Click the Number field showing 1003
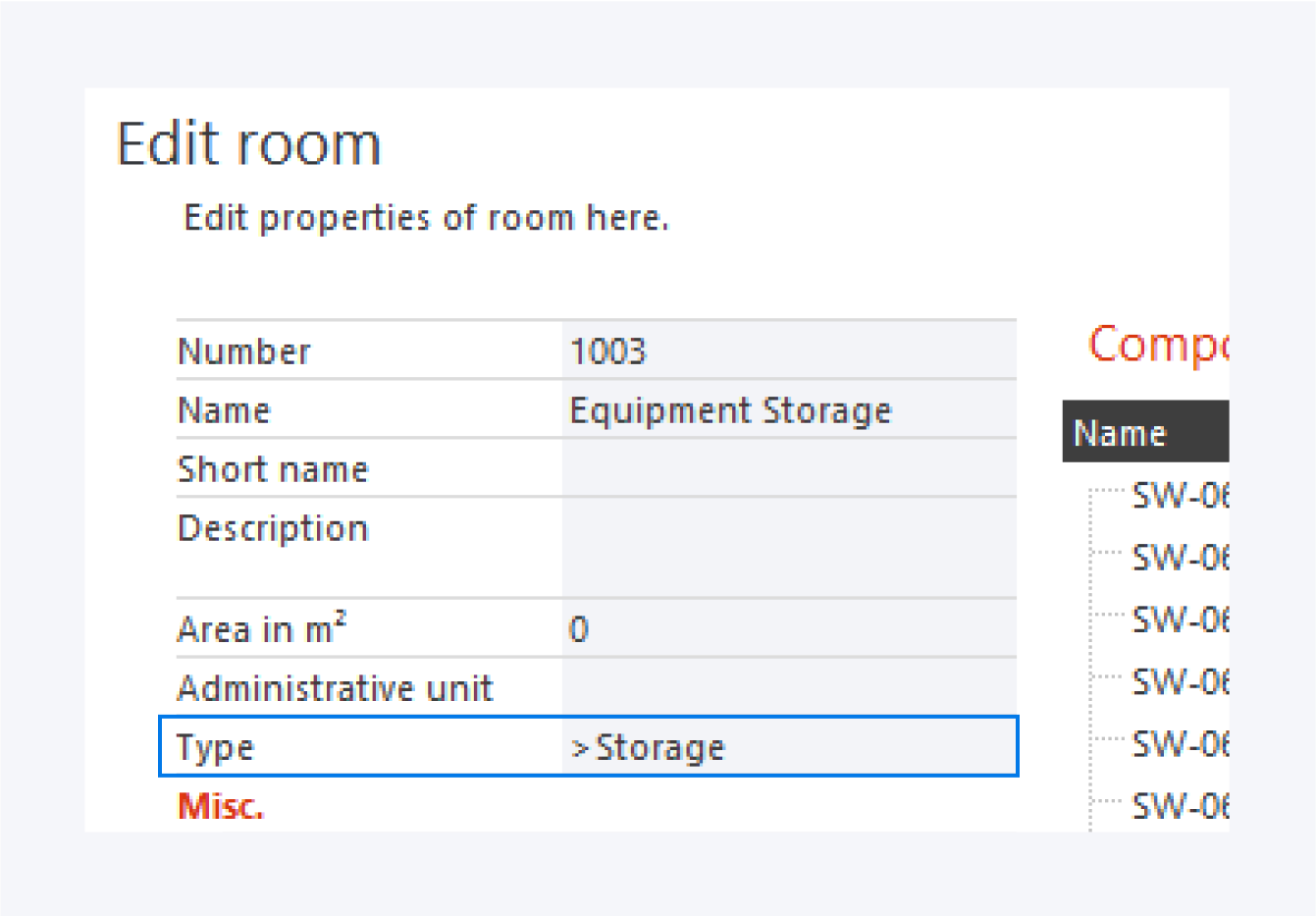The width and height of the screenshot is (1316, 916). pos(788,350)
